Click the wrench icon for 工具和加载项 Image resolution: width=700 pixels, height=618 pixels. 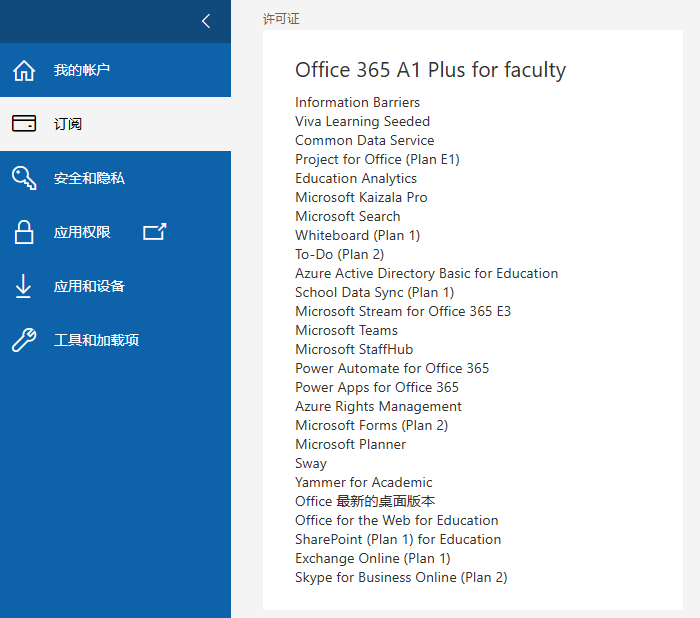pyautogui.click(x=24, y=340)
